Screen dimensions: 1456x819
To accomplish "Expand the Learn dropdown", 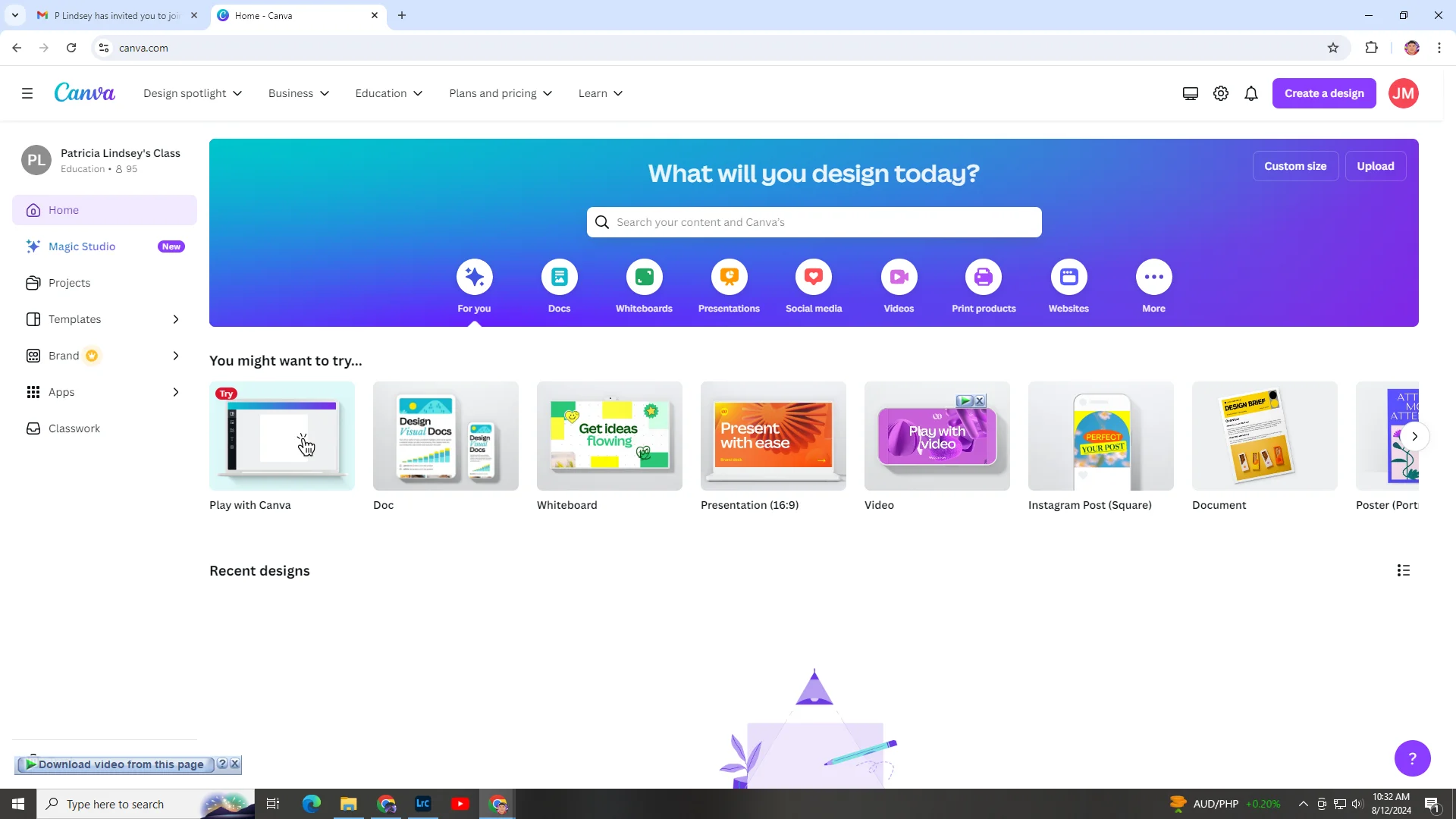I will (x=601, y=93).
